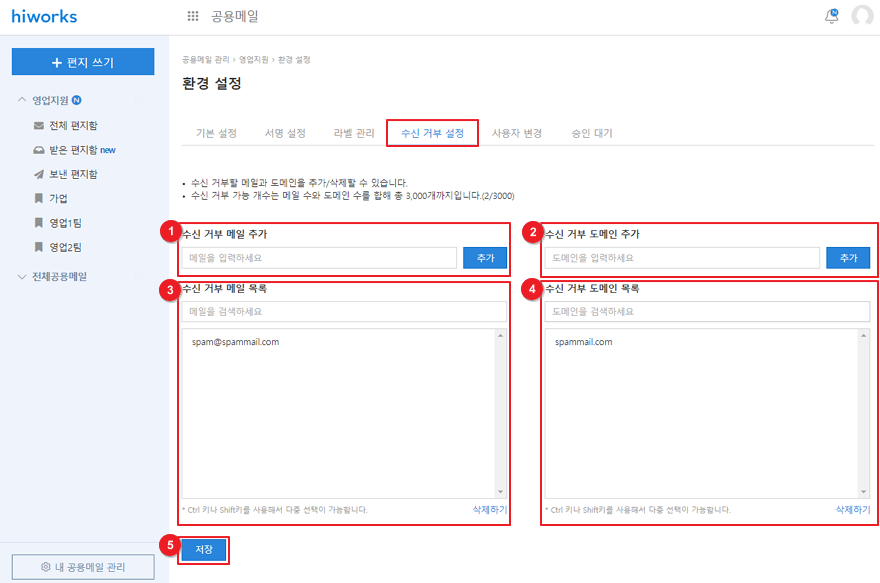The height and width of the screenshot is (583, 880).
Task: Switch to the 기본 설정 tab
Action: (216, 133)
